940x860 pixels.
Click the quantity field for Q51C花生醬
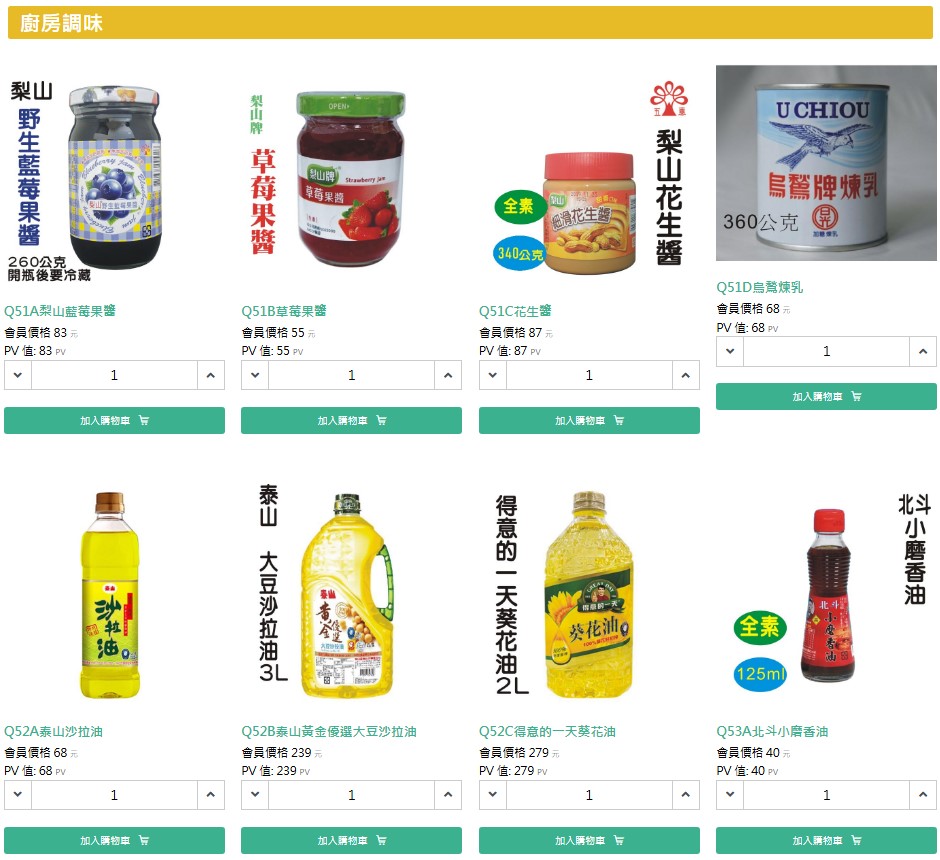click(589, 375)
